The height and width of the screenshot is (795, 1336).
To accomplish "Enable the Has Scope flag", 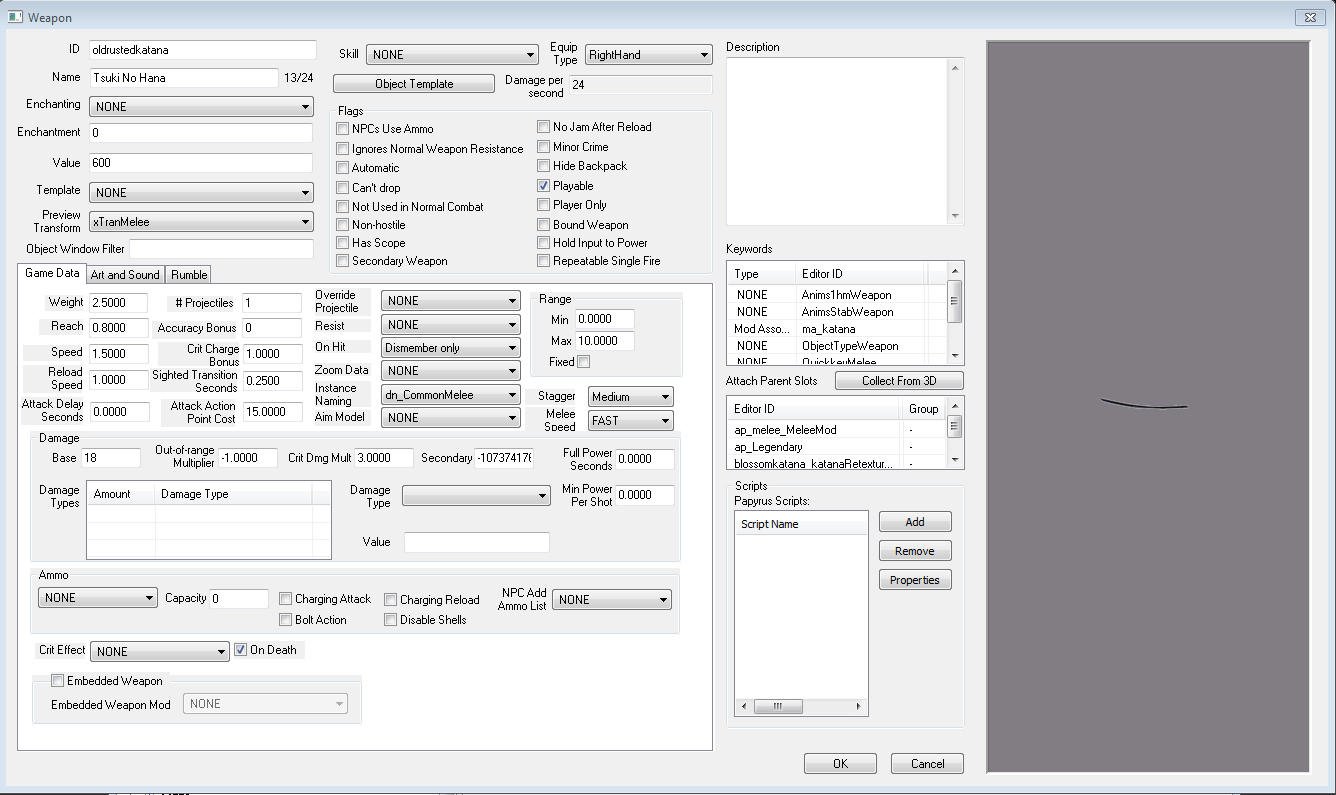I will click(343, 243).
